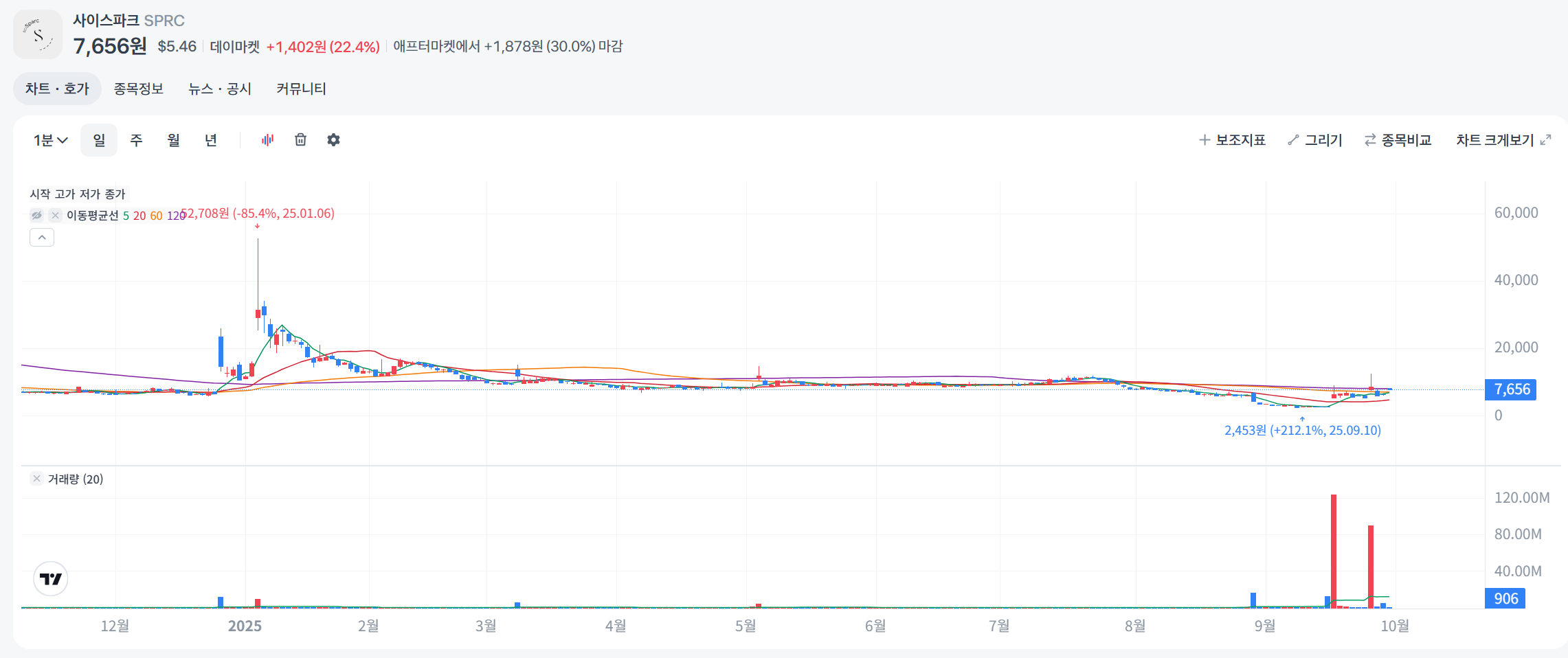Expand chart with 차트 크게보기
The height and width of the screenshot is (658, 1568).
tap(1503, 140)
